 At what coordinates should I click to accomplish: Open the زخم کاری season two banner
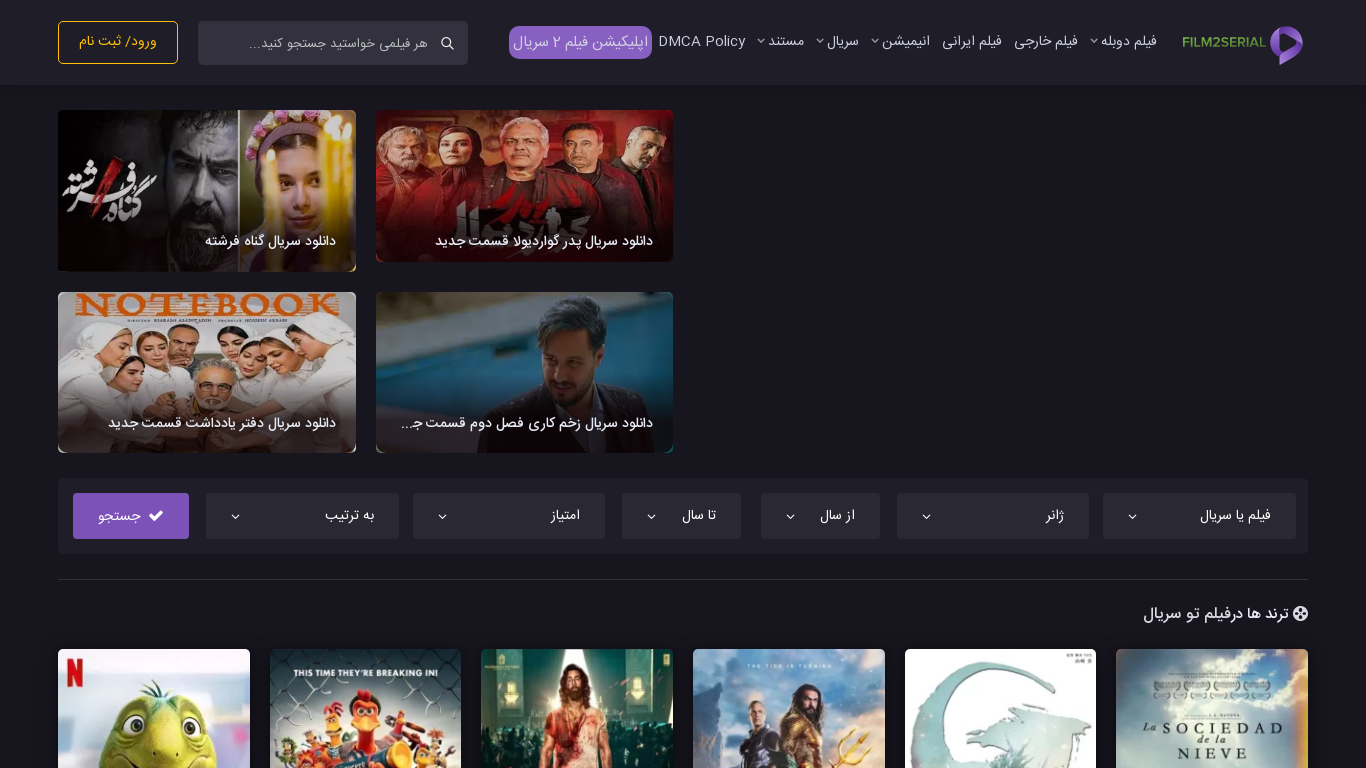(524, 372)
